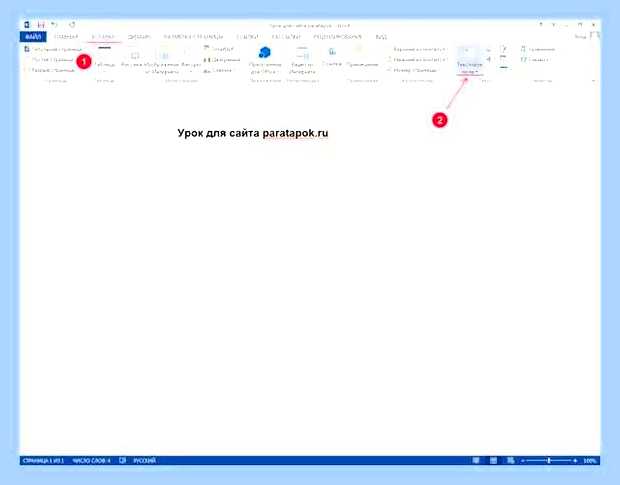The image size is (620, 485).
Task: Switch to Read Mode view in the status bar
Action: click(x=476, y=460)
